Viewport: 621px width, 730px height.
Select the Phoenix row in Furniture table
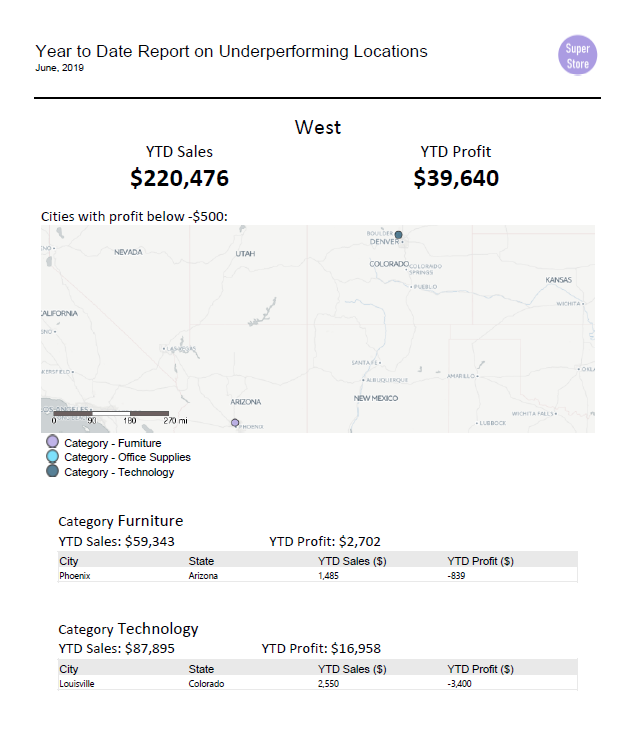[317, 575]
